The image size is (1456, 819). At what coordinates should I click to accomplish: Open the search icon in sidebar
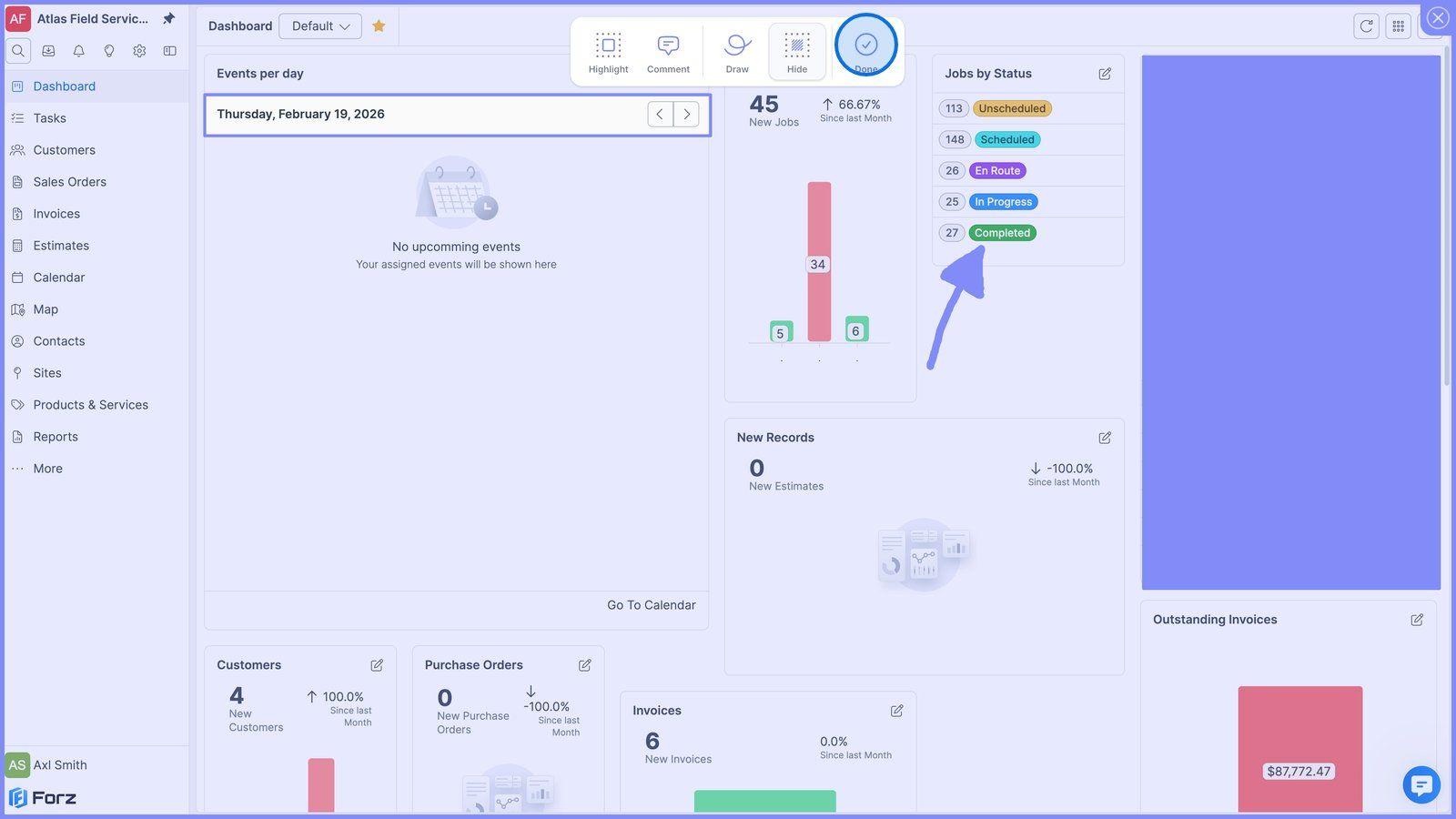point(18,51)
